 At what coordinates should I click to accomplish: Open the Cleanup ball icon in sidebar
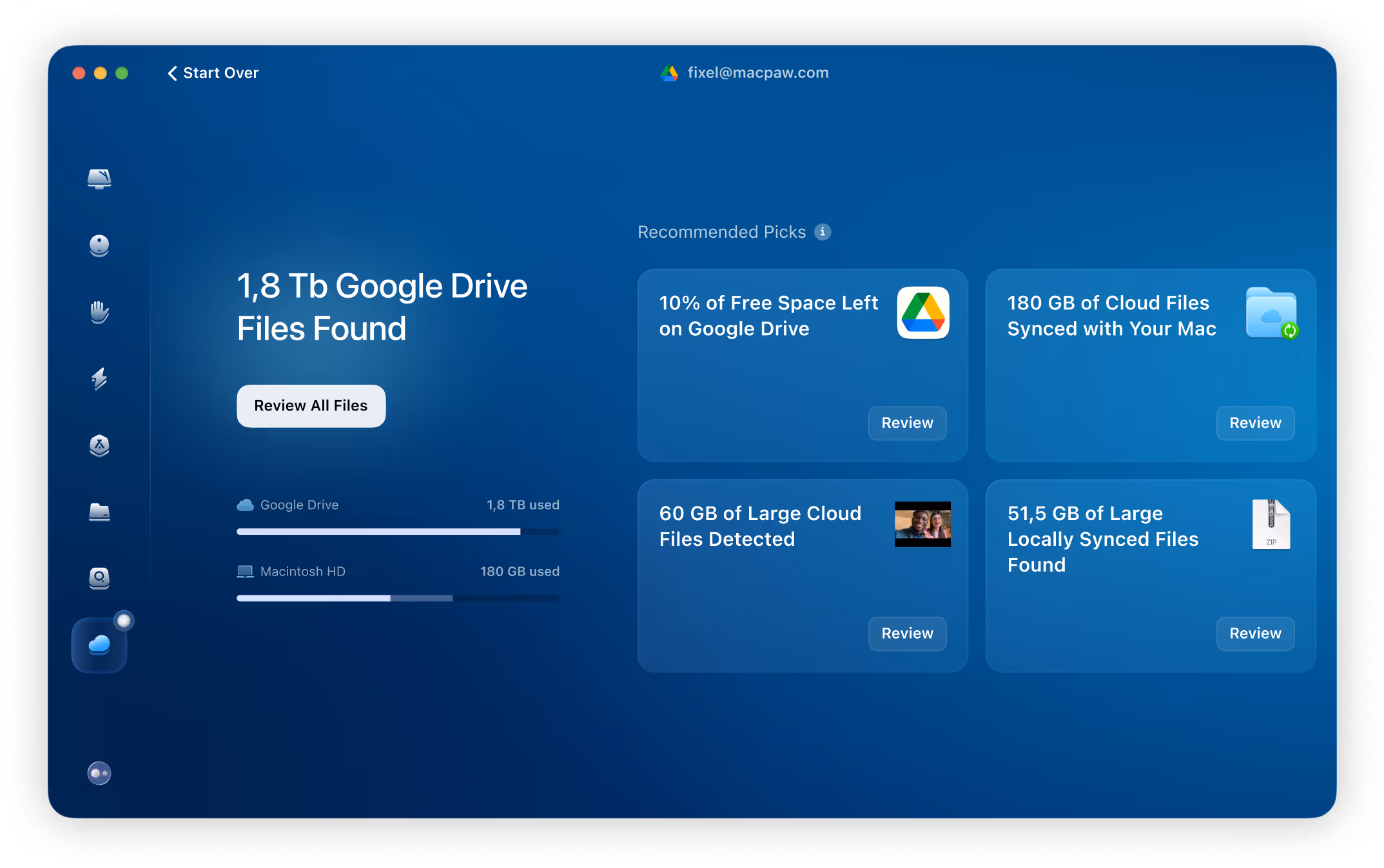99,246
